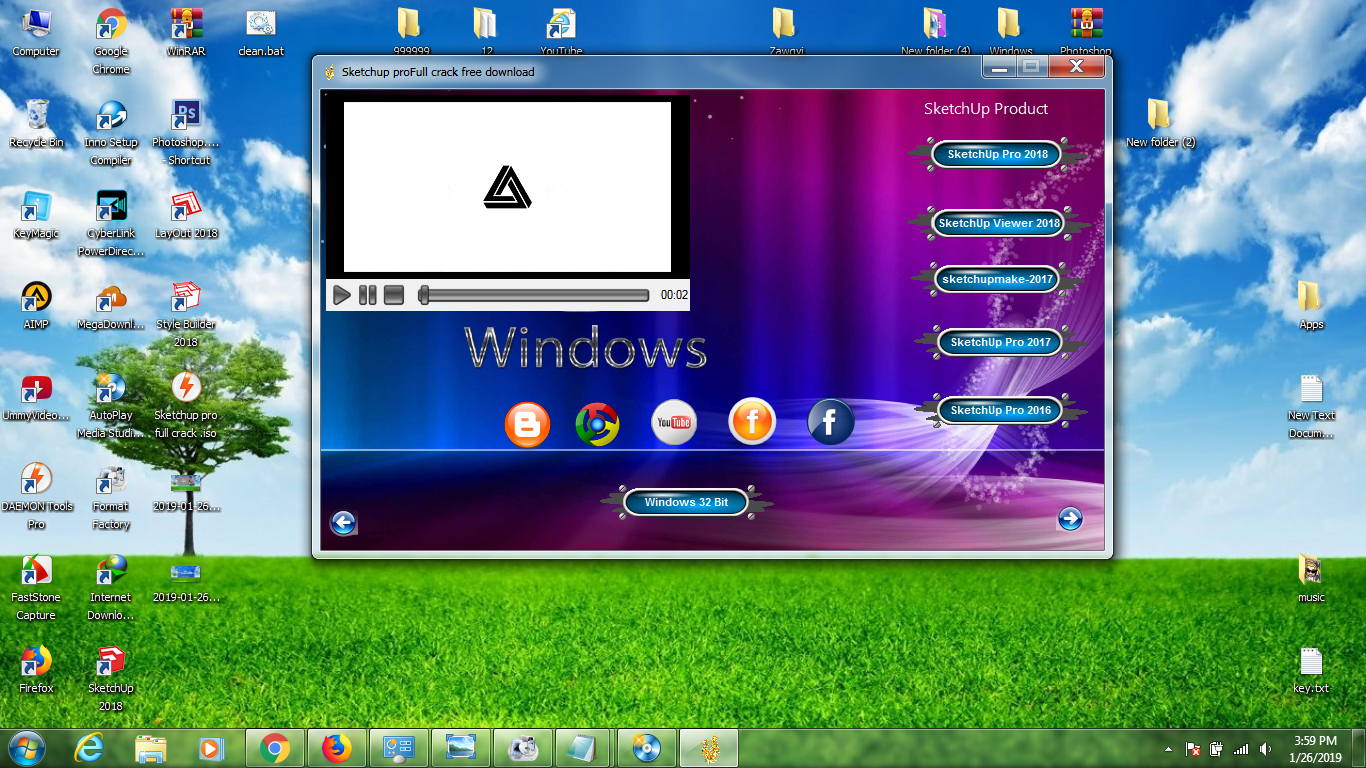Show hidden system tray icons

(x=1168, y=749)
